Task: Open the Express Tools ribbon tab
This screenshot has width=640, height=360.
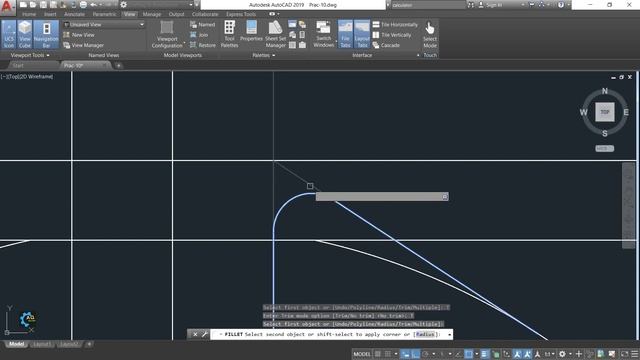Action: (x=241, y=14)
